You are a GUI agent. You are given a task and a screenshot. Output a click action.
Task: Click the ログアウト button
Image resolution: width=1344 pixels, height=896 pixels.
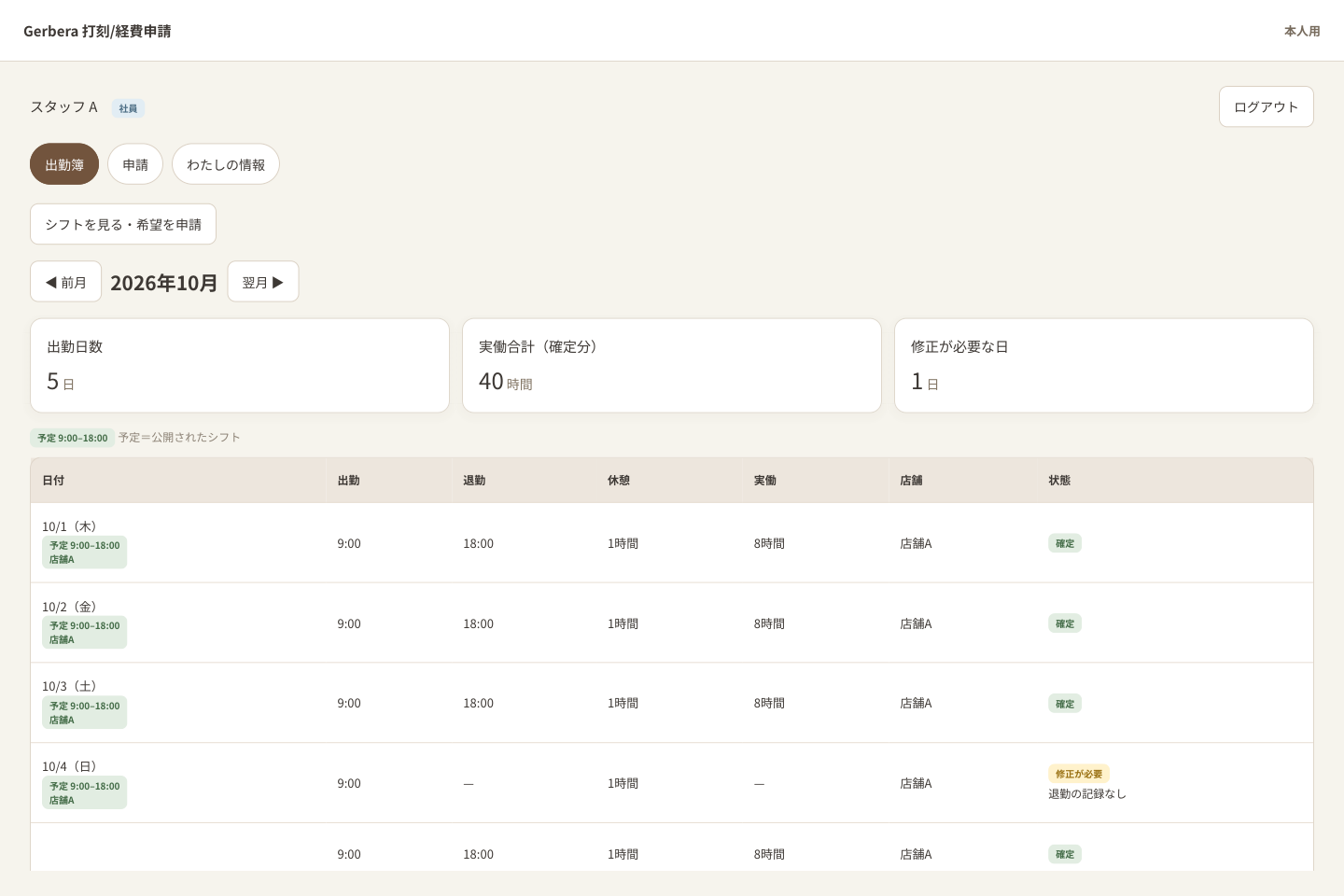[x=1266, y=106]
